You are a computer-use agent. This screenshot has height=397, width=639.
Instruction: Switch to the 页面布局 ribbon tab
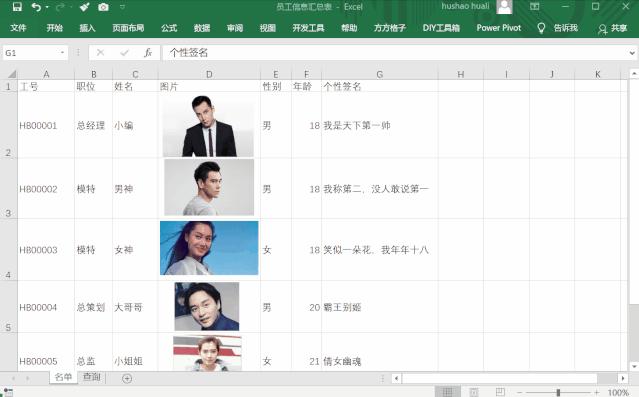(128, 28)
